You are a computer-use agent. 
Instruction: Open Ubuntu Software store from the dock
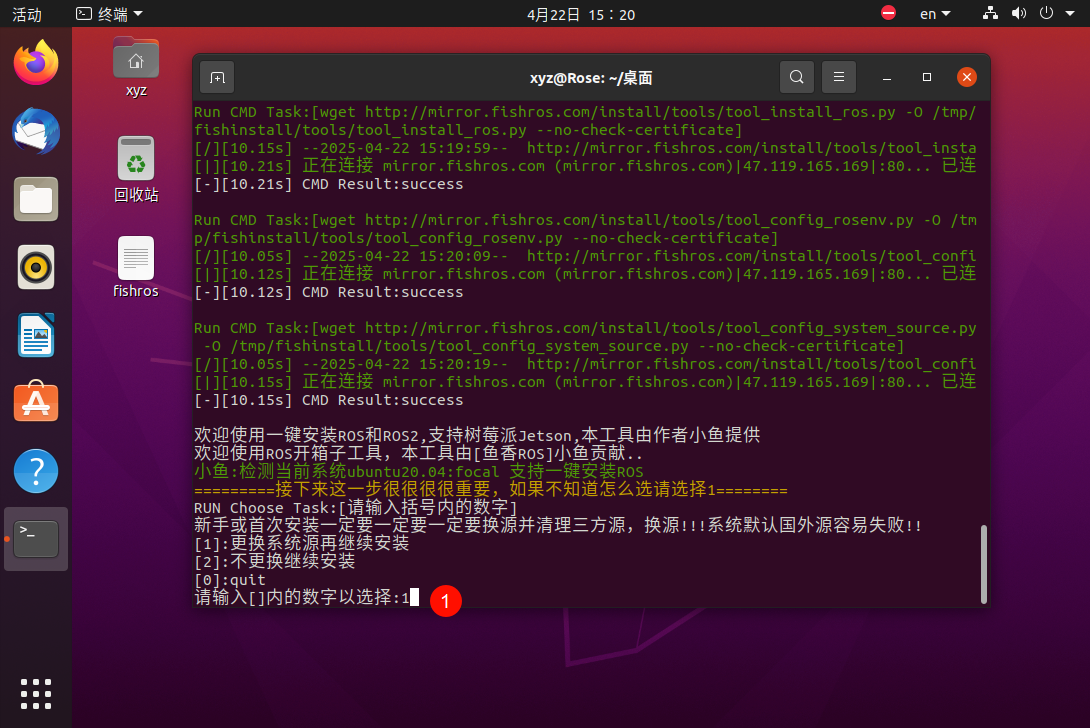click(36, 402)
